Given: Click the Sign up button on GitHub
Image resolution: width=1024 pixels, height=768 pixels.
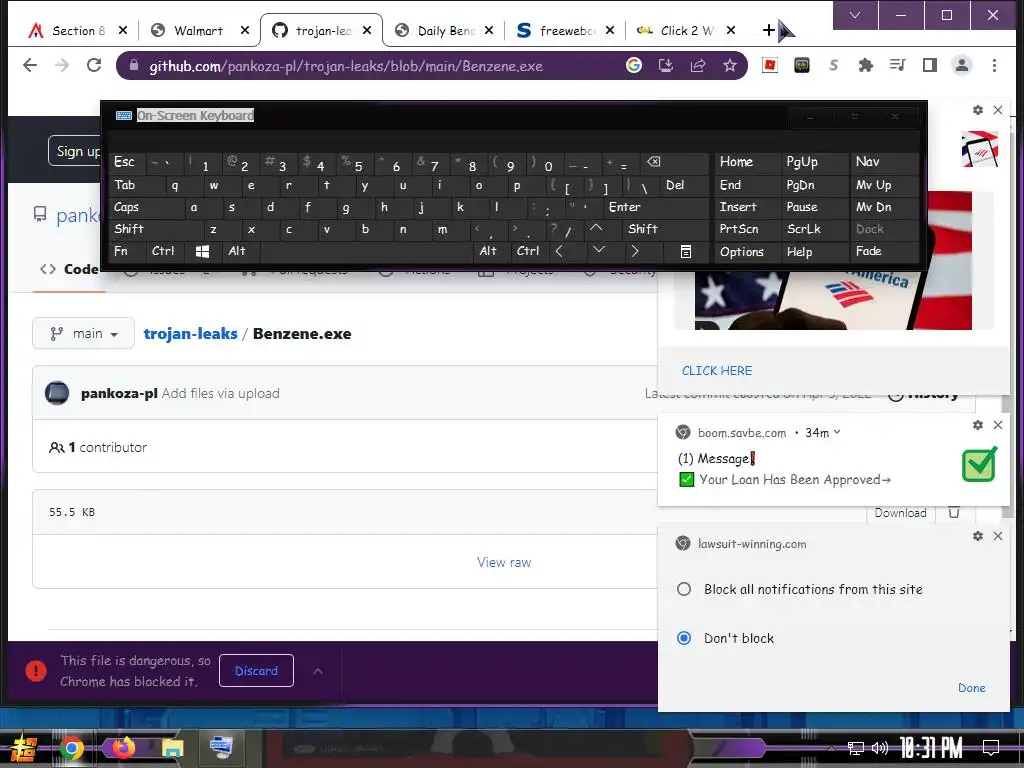Looking at the screenshot, I should pos(76,152).
